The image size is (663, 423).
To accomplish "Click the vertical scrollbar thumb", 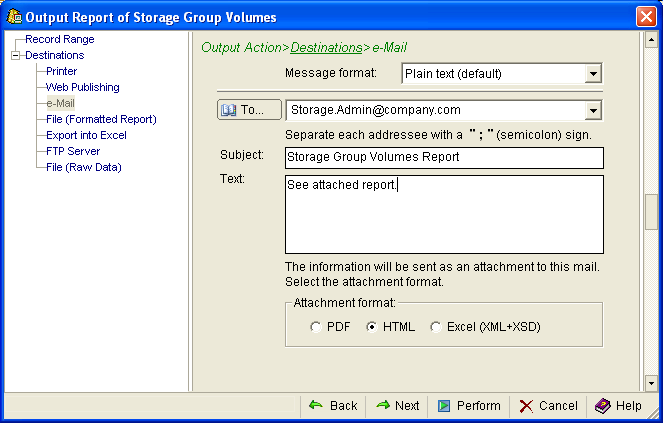I will [651, 212].
